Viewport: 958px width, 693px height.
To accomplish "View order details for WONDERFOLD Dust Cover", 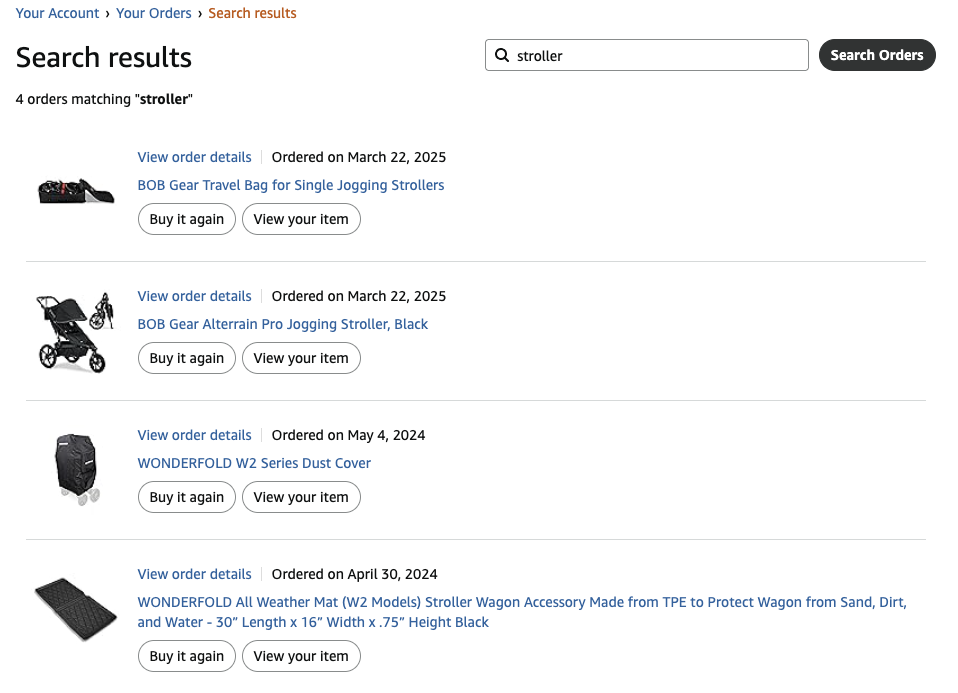I will click(194, 435).
